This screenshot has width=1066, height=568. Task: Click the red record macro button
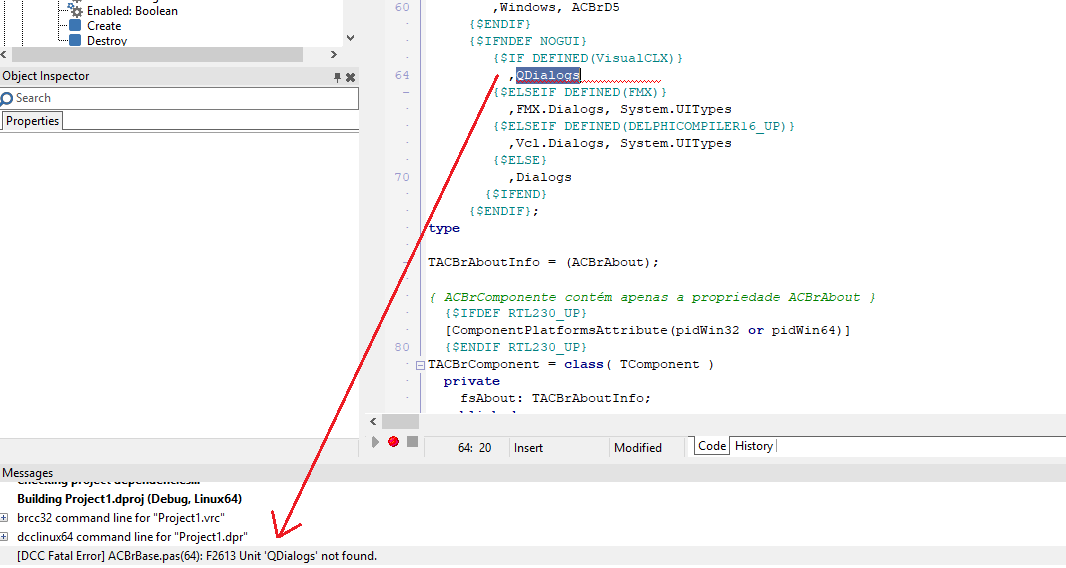coord(393,441)
